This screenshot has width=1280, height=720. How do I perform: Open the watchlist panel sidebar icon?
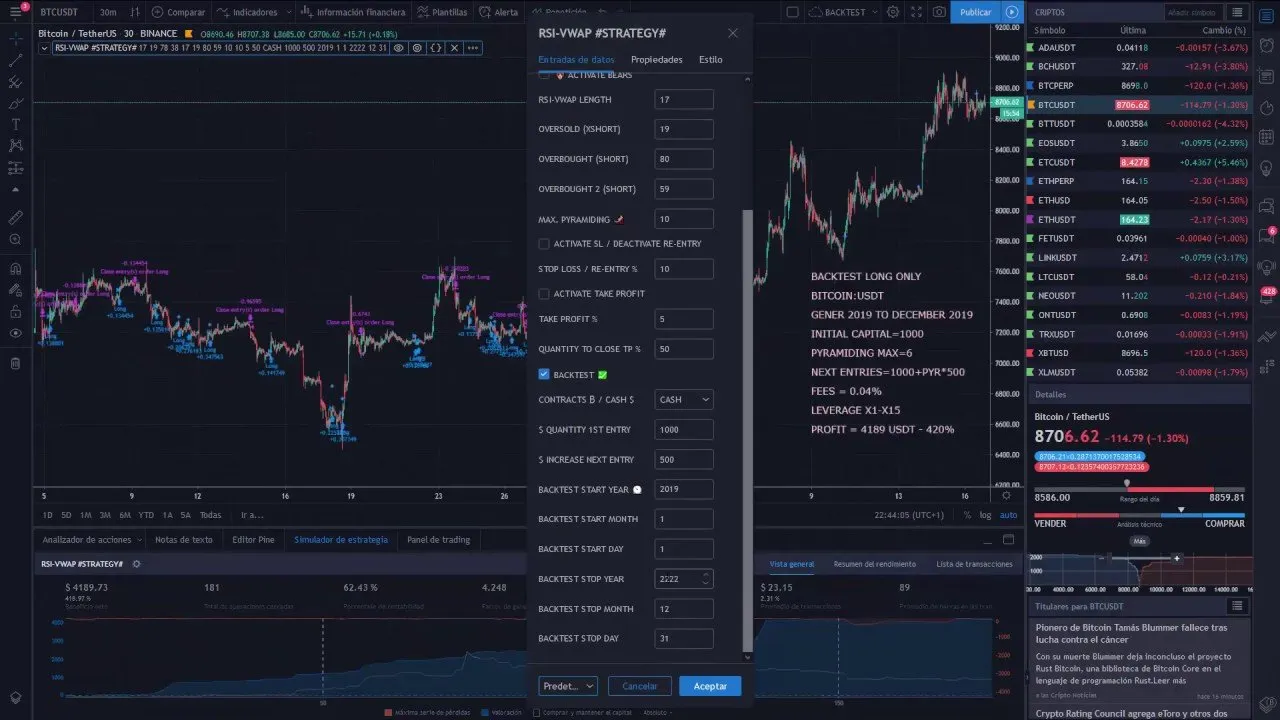1266,14
